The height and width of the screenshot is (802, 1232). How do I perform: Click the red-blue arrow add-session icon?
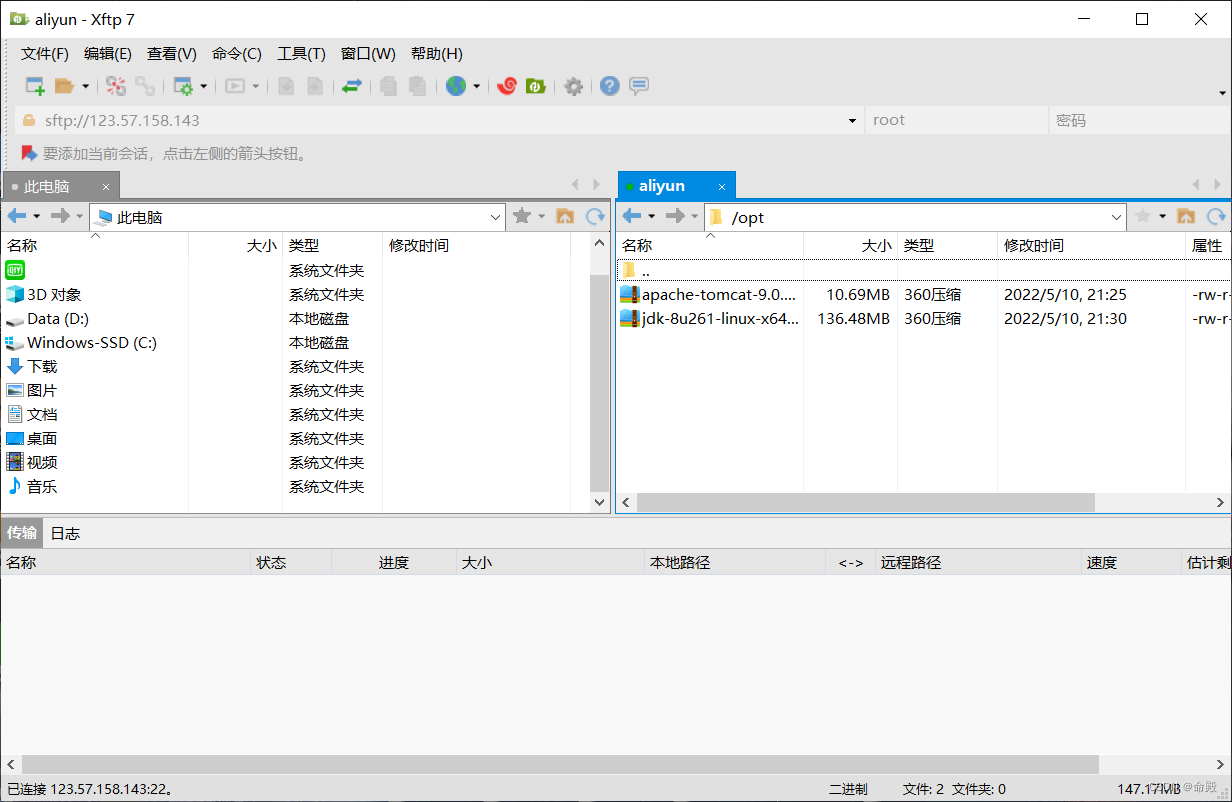pos(29,154)
